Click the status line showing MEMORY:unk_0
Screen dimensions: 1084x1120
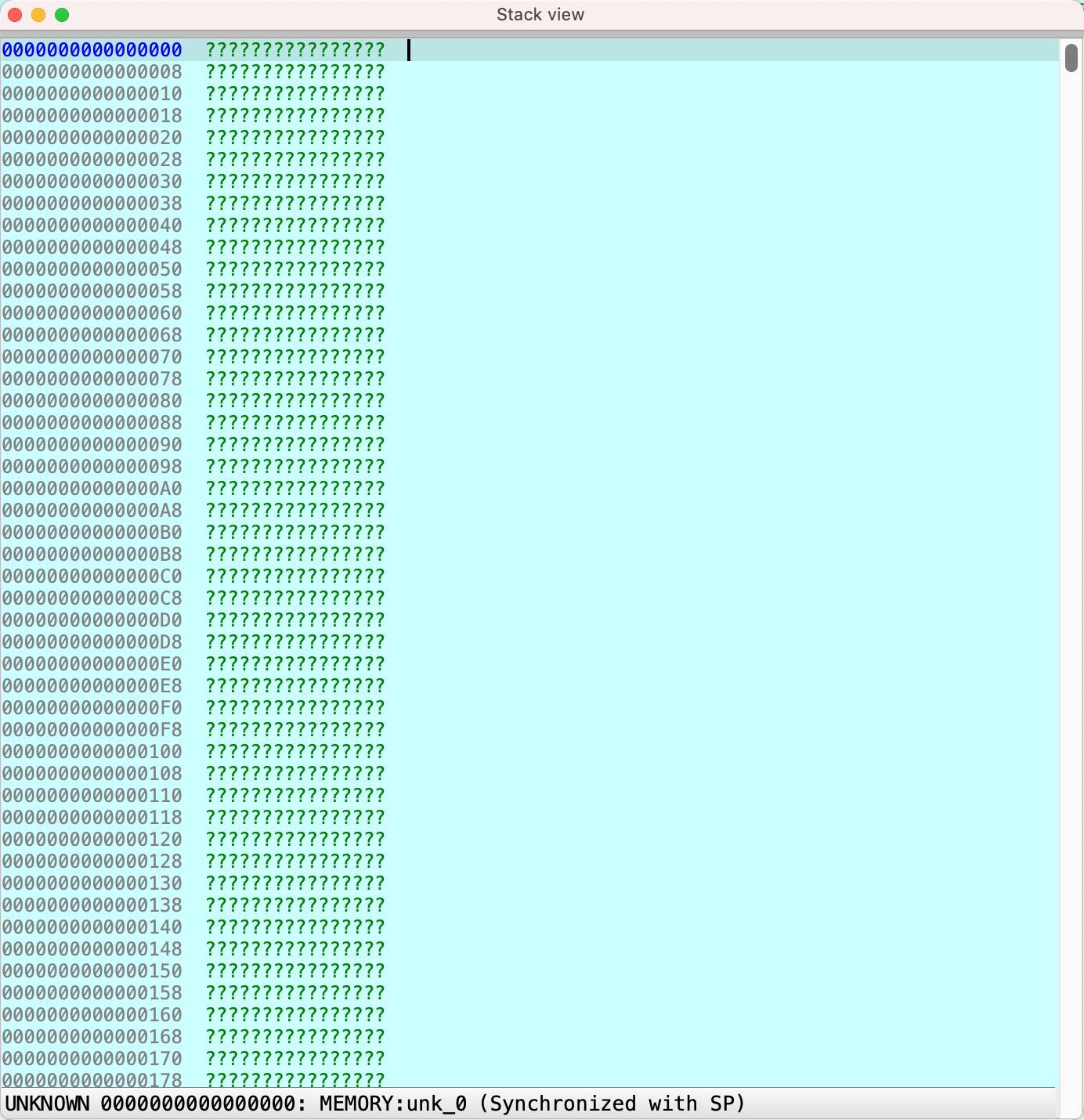(375, 1104)
